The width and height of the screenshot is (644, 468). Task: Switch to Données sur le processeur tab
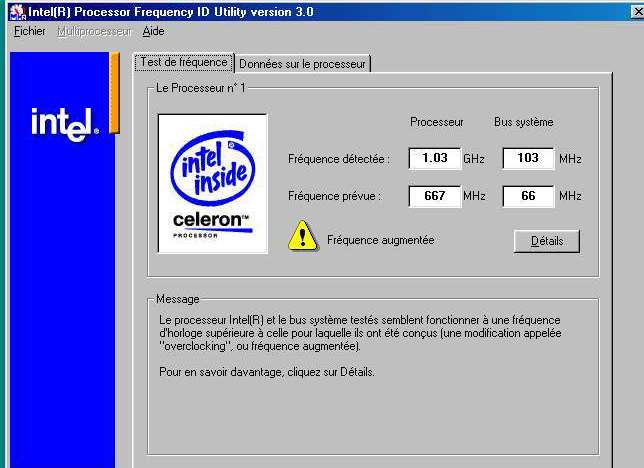point(302,64)
